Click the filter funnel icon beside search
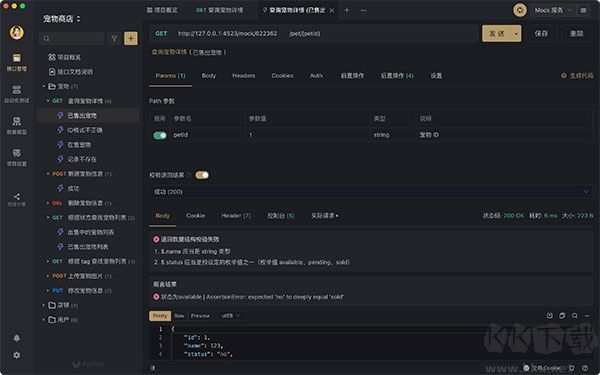 [x=114, y=38]
